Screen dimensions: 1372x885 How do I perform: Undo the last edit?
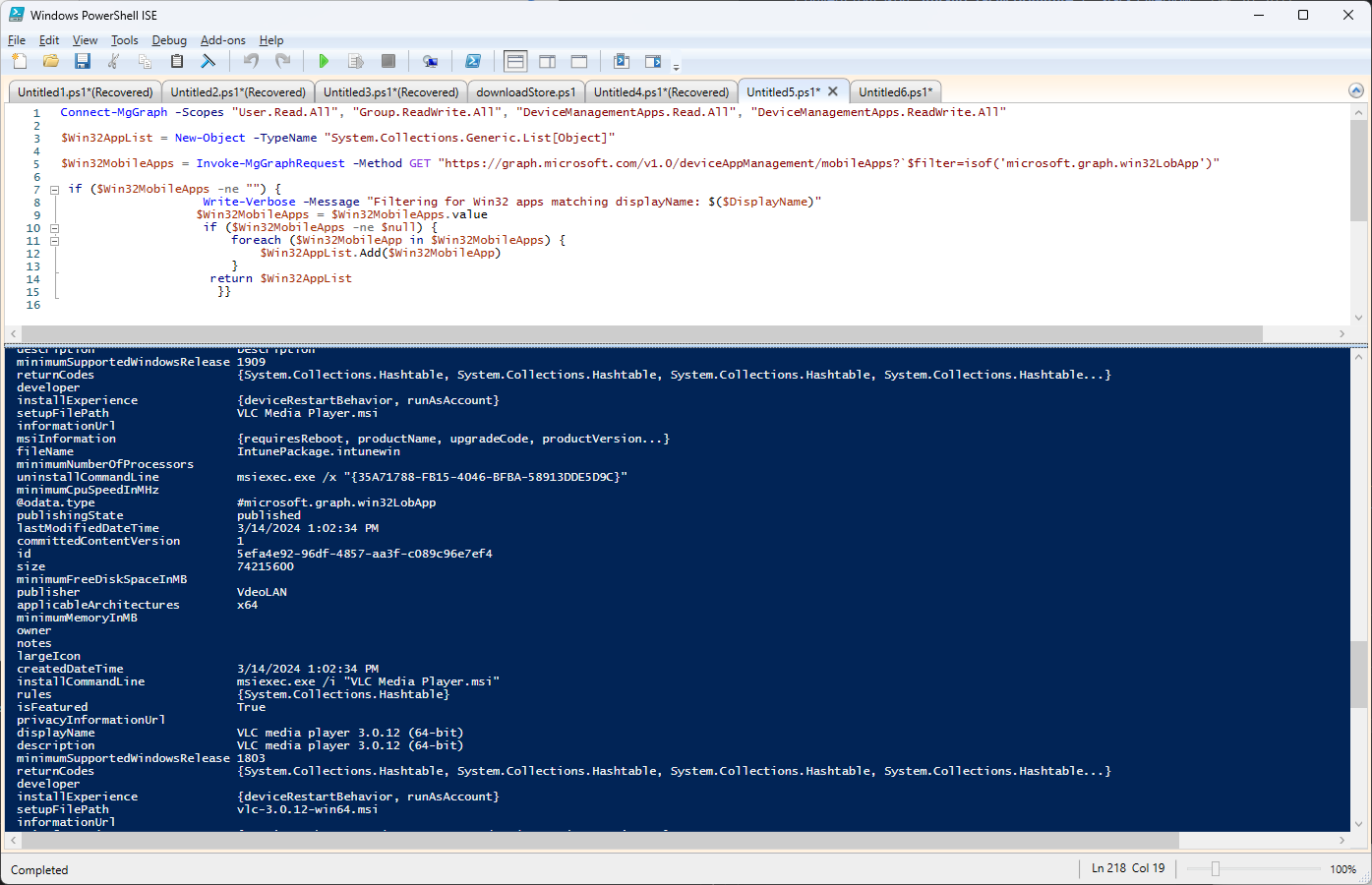pyautogui.click(x=251, y=61)
